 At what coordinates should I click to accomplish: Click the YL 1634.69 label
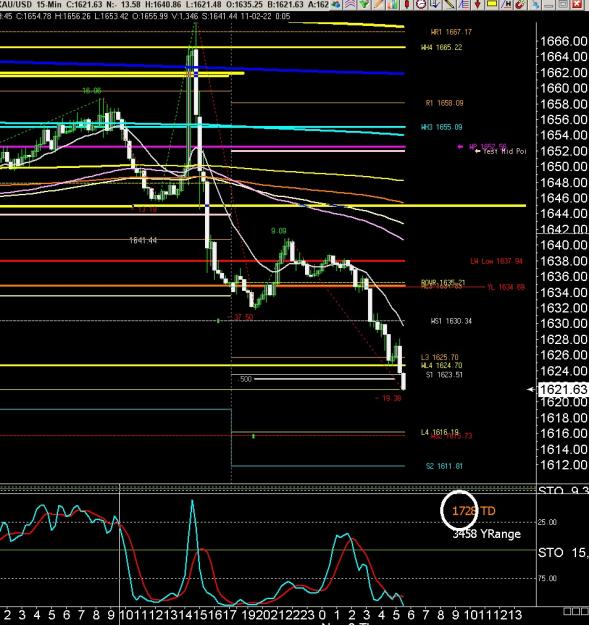point(506,287)
